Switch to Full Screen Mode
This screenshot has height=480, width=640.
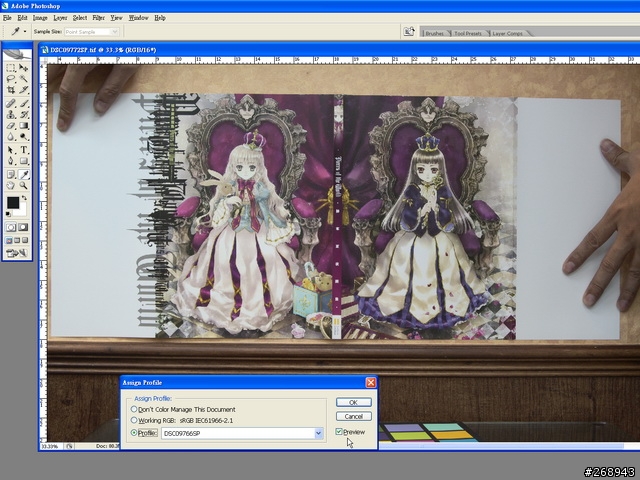tap(25, 240)
